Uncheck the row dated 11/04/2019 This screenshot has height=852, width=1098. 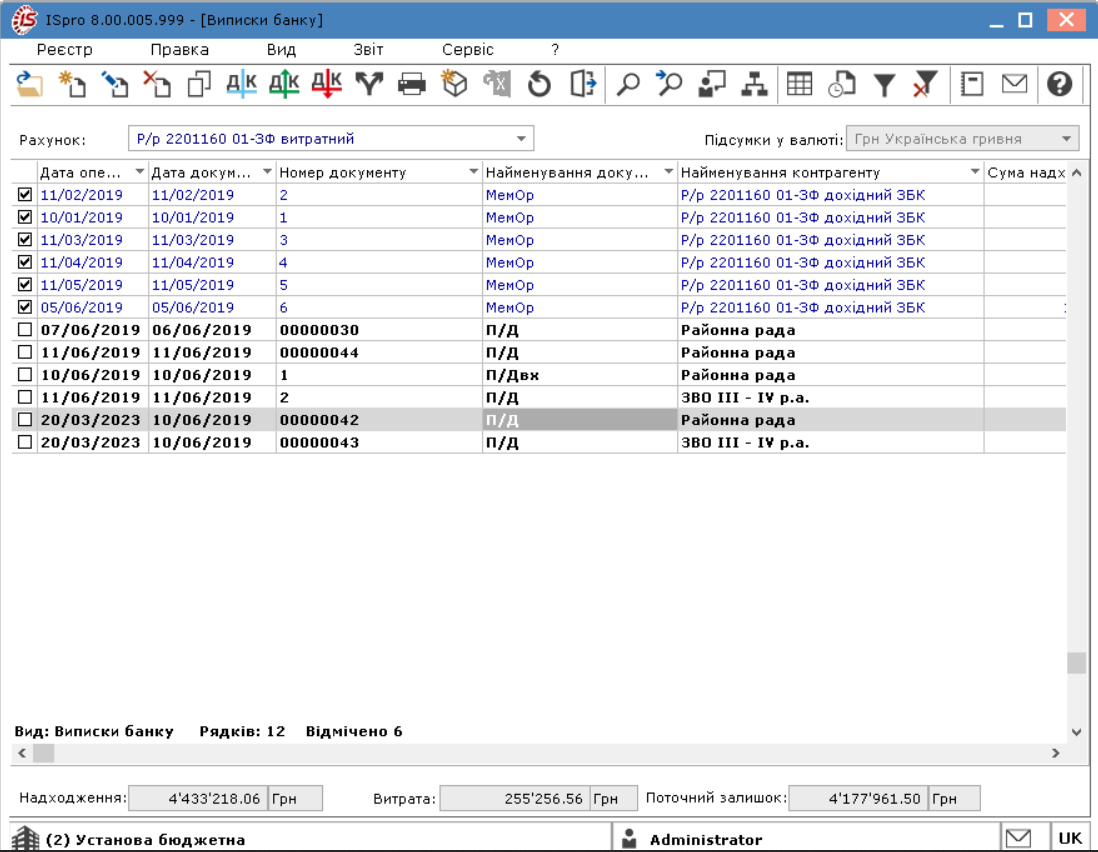coord(25,262)
